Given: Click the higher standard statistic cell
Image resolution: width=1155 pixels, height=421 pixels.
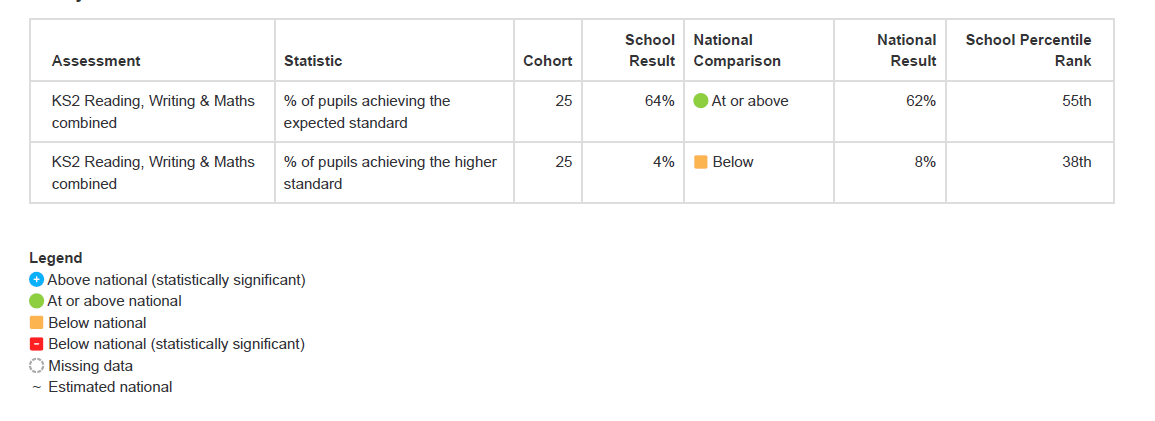Looking at the screenshot, I should pyautogui.click(x=390, y=172).
